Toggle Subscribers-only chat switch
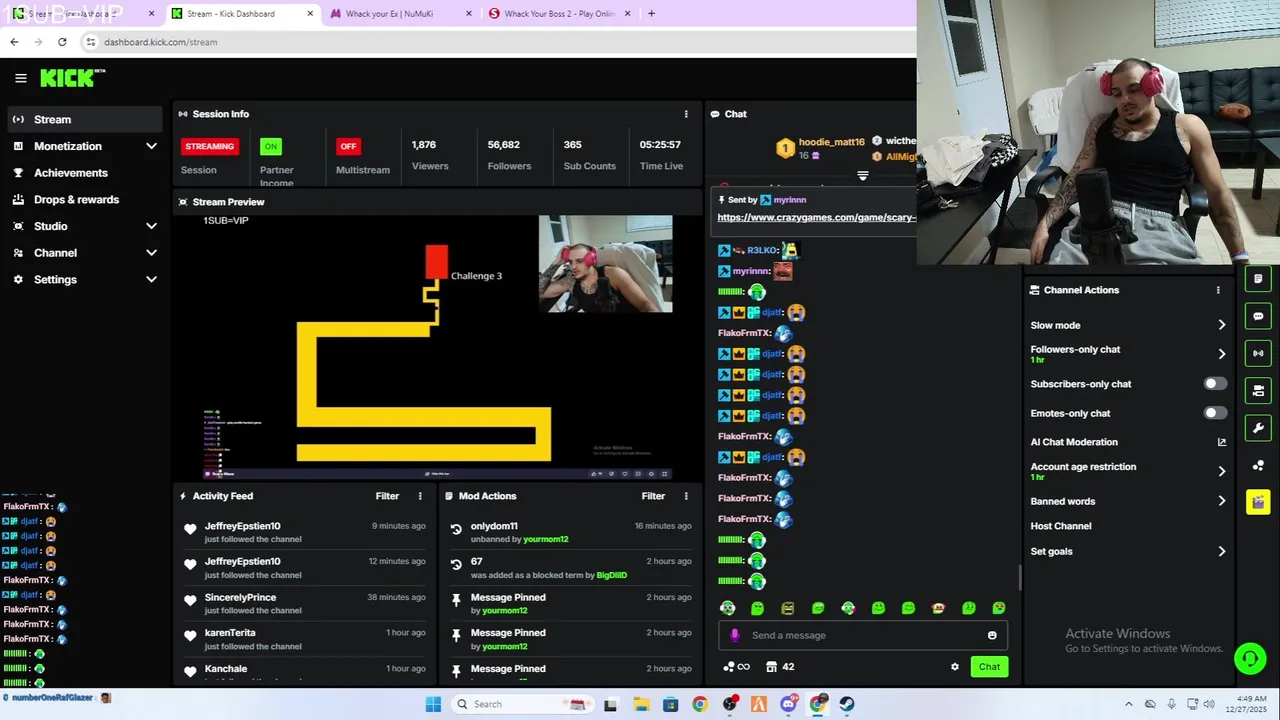The image size is (1280, 720). coord(1215,384)
